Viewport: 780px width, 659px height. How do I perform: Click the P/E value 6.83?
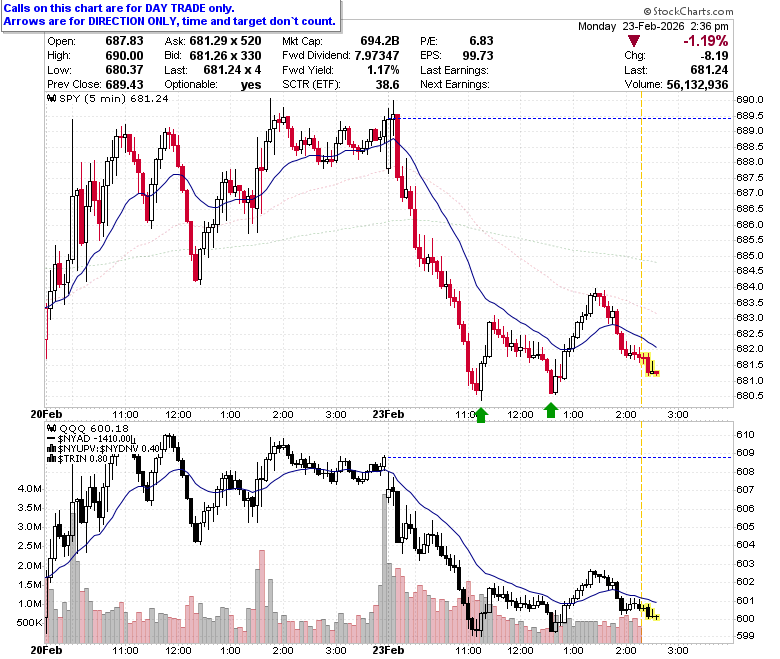482,41
